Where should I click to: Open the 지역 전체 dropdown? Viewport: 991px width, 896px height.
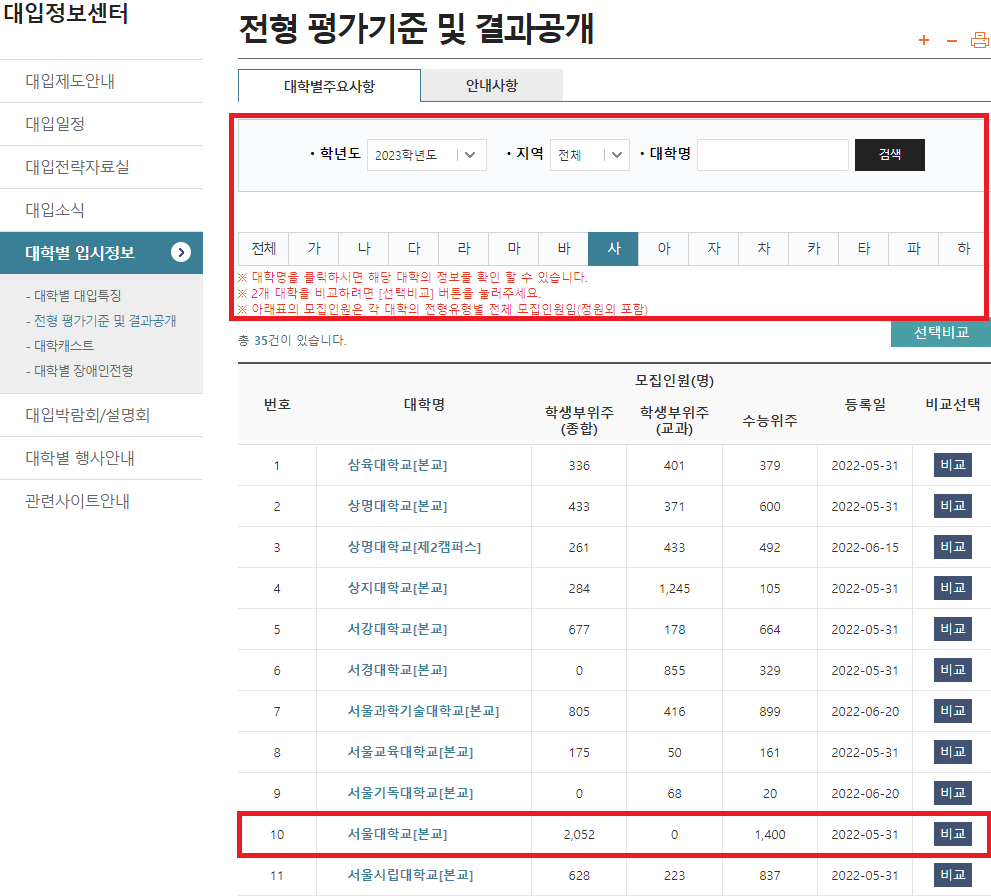590,155
